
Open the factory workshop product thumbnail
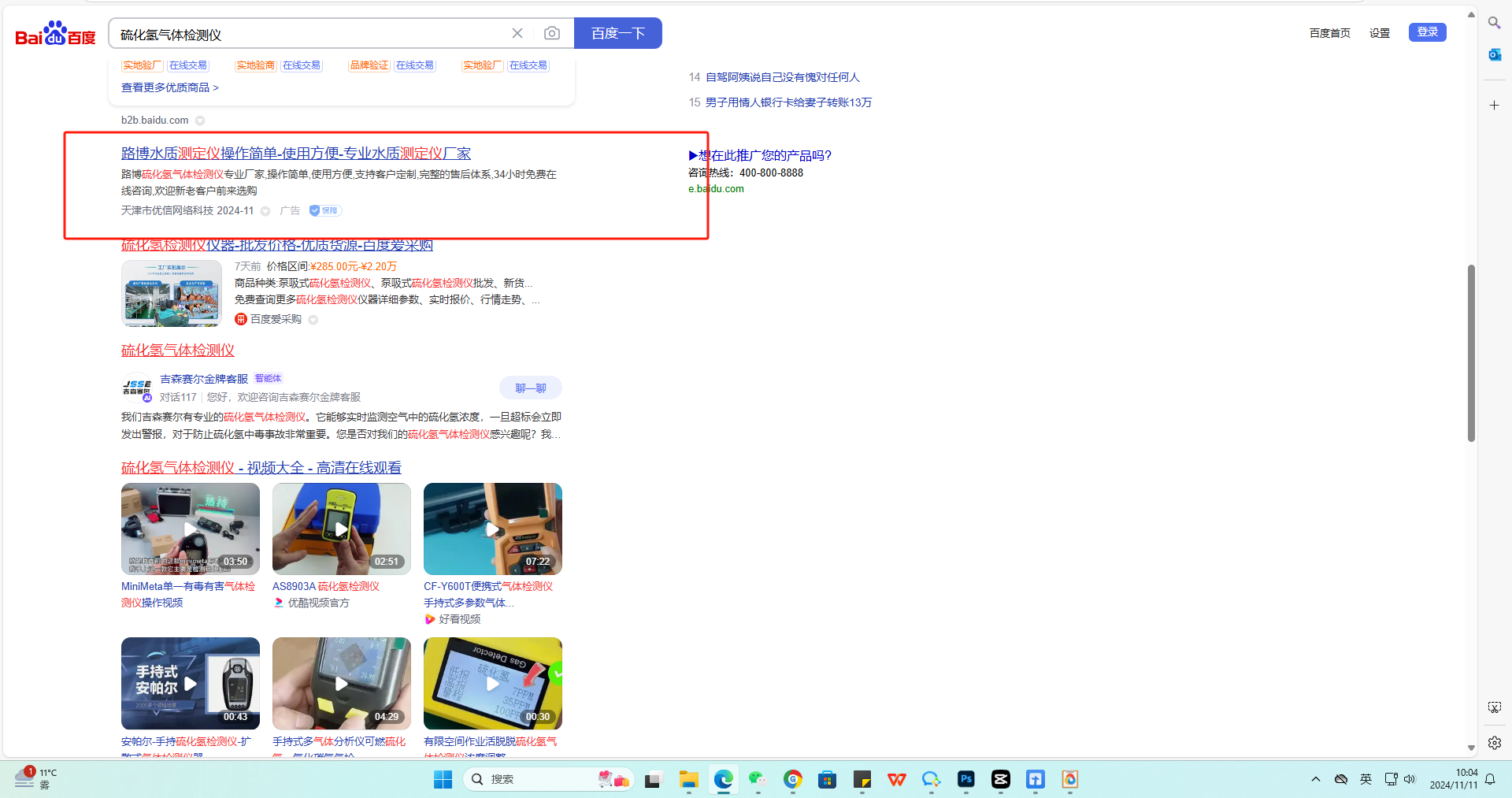[x=172, y=293]
